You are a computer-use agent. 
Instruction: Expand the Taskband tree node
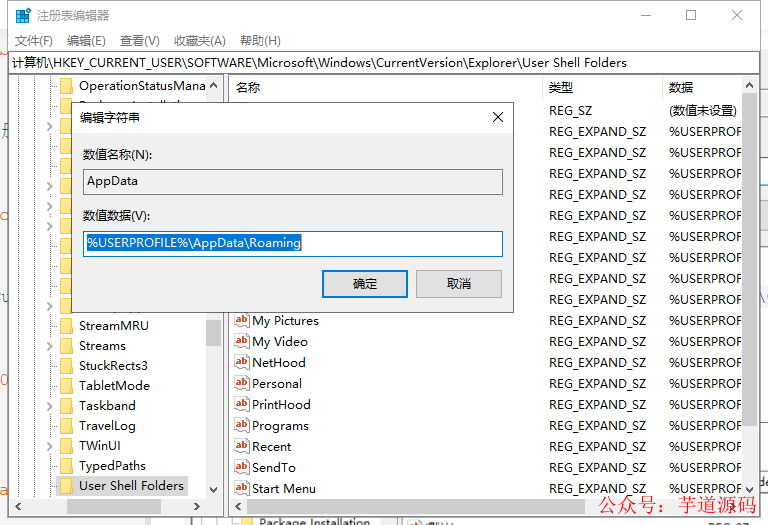click(49, 406)
